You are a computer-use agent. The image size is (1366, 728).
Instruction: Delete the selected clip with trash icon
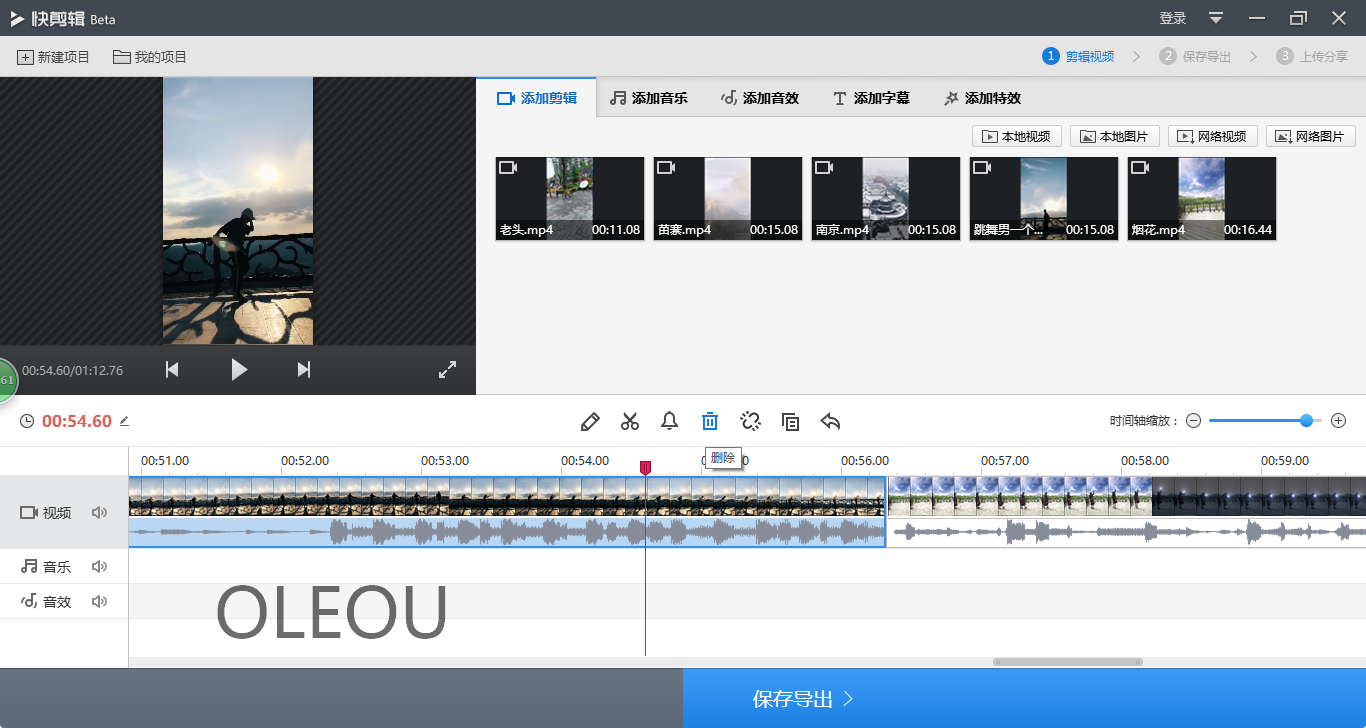[710, 421]
